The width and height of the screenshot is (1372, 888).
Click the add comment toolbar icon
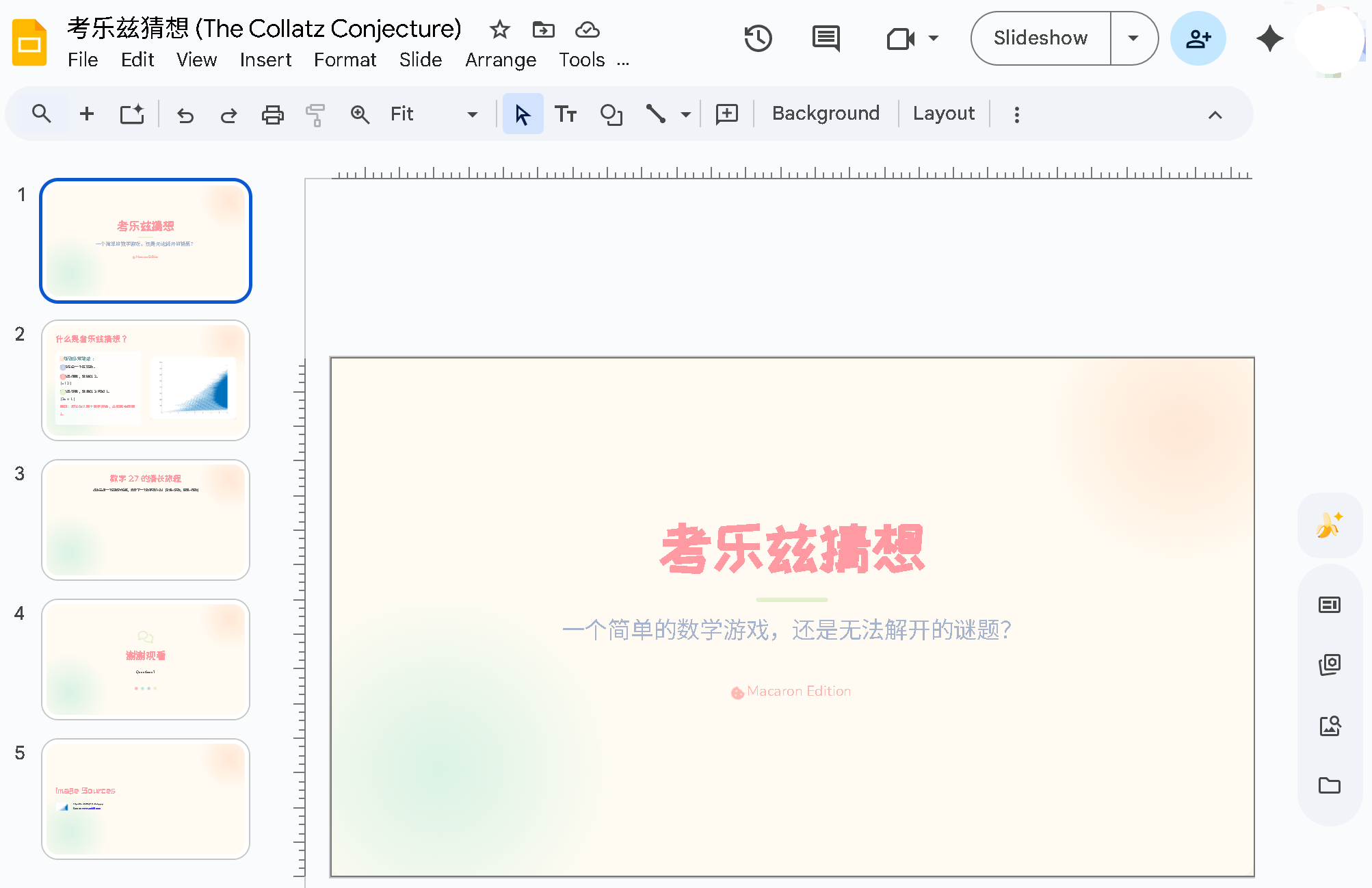pyautogui.click(x=726, y=114)
